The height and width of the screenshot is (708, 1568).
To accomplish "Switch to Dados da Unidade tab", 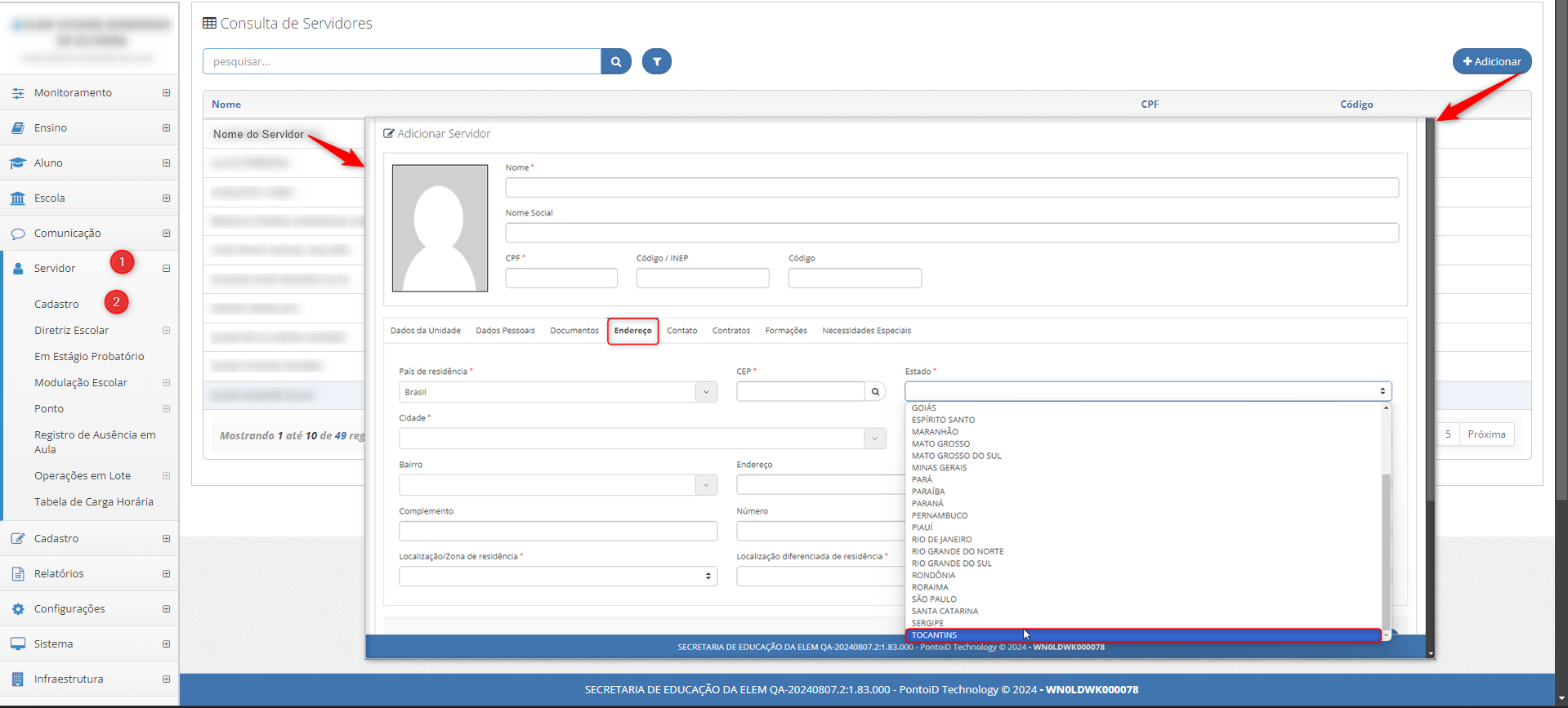I will [425, 331].
